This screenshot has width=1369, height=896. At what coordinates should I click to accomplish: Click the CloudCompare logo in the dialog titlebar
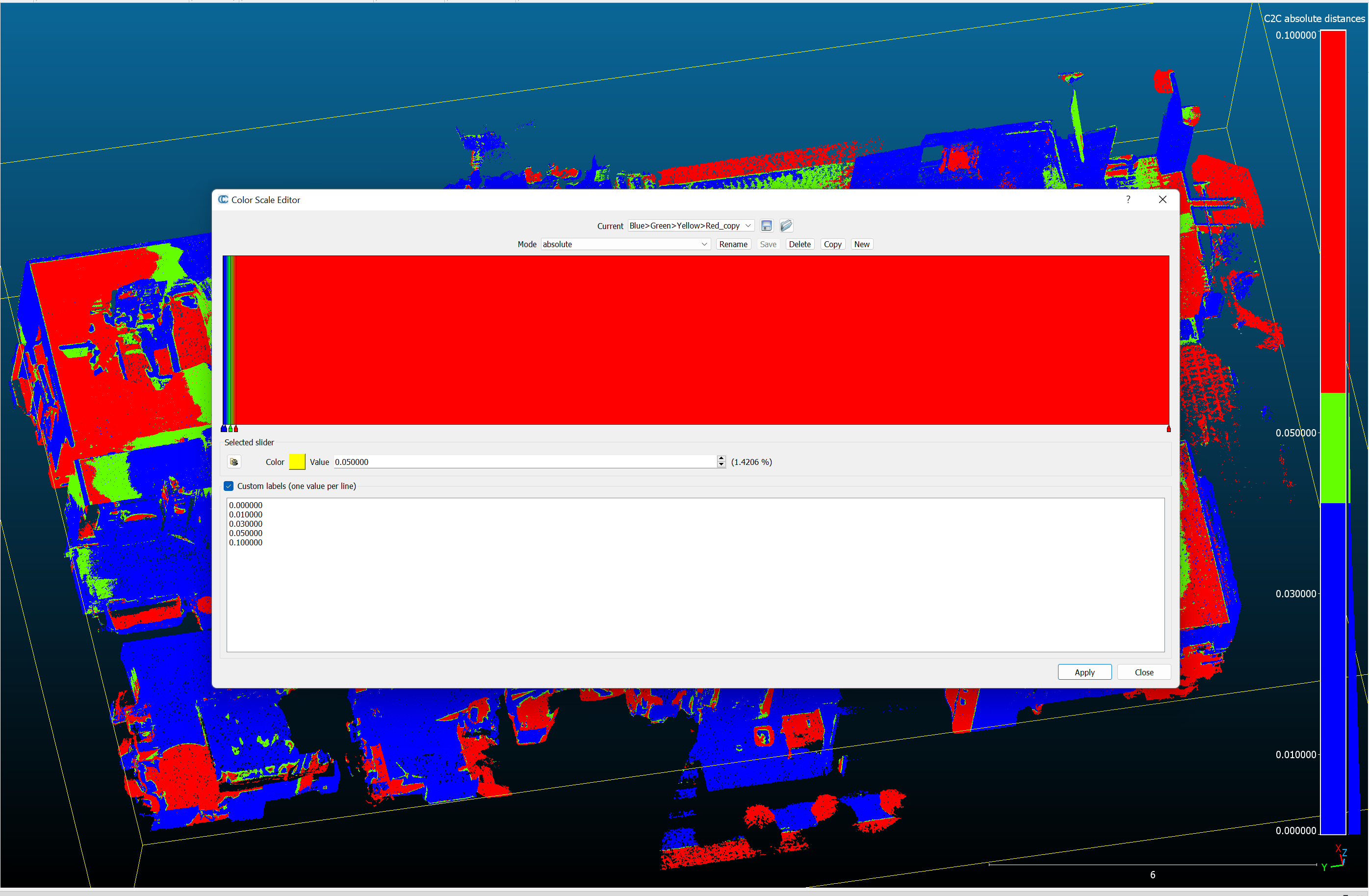(223, 200)
